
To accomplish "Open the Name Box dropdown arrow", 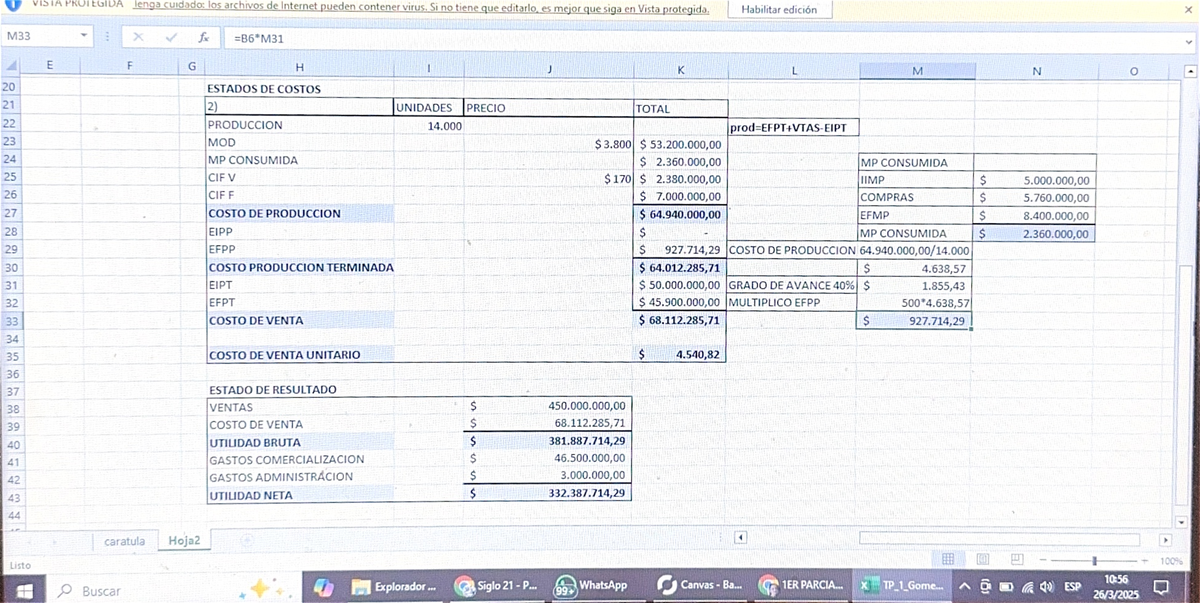I will [x=84, y=37].
